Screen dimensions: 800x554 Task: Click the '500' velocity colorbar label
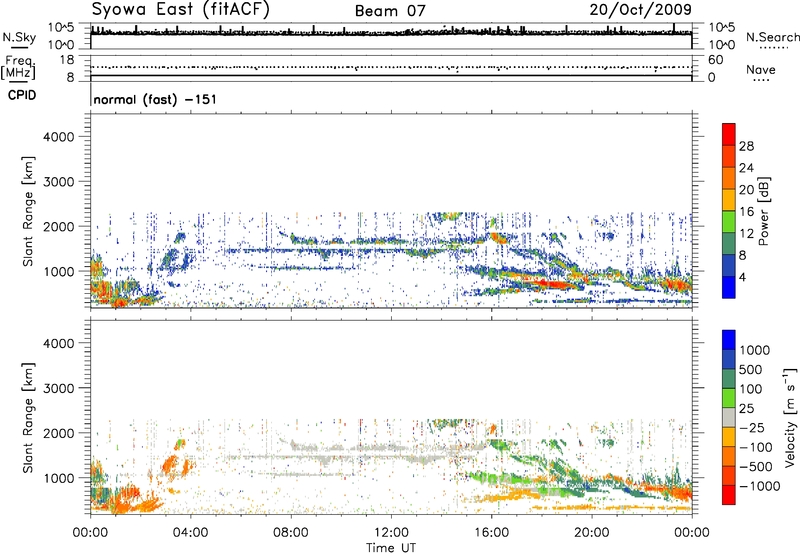(751, 369)
